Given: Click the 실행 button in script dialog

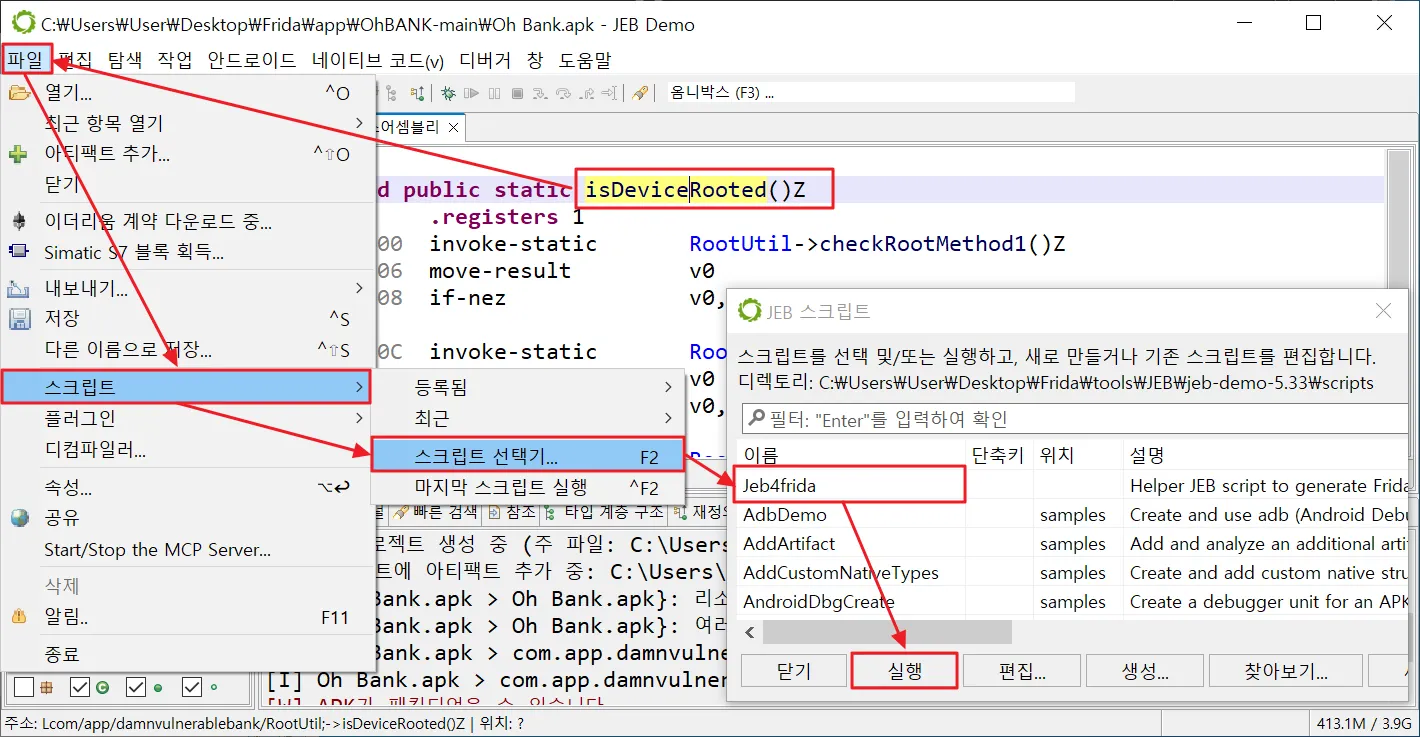Looking at the screenshot, I should tap(904, 671).
